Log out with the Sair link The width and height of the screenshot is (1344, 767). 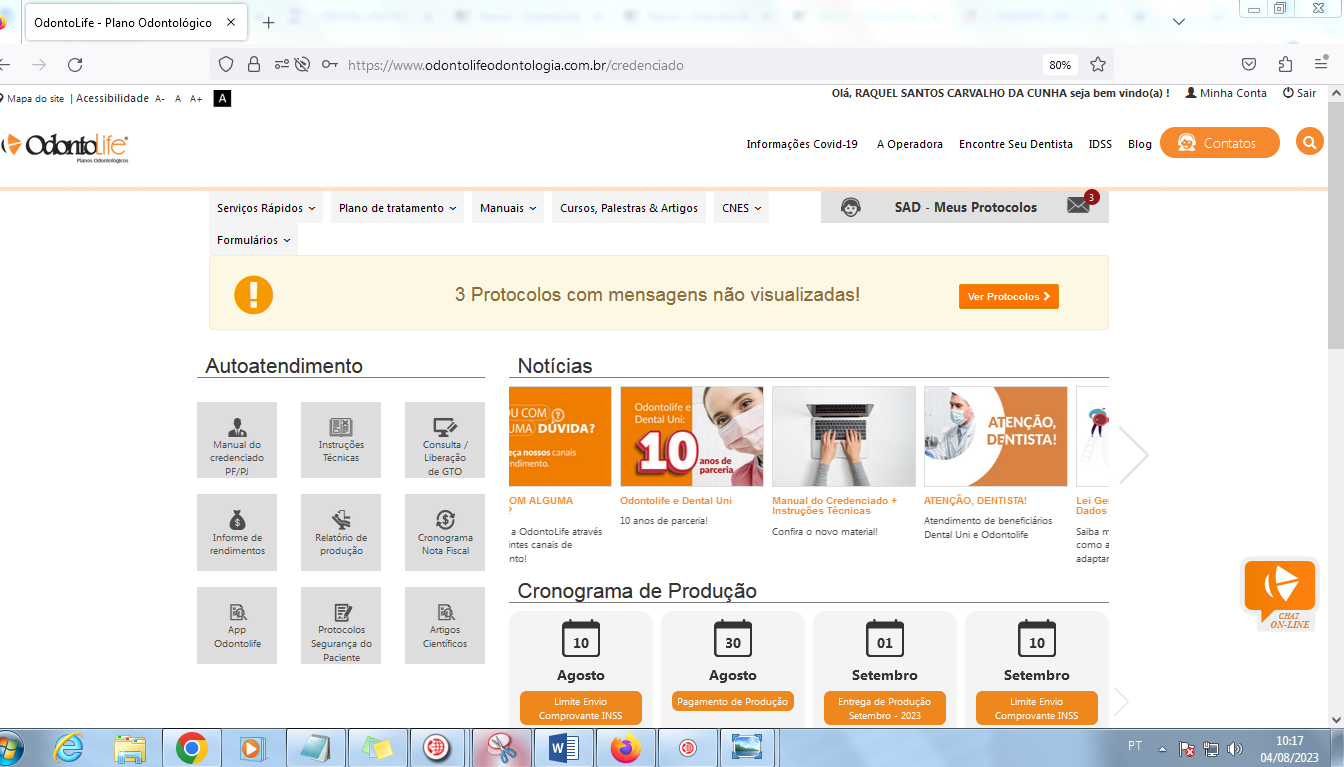pos(1300,93)
